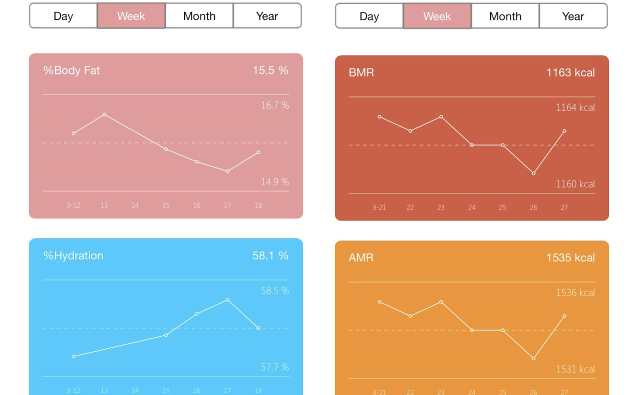
Task: Select the Day tab above BMR card
Action: [x=369, y=16]
